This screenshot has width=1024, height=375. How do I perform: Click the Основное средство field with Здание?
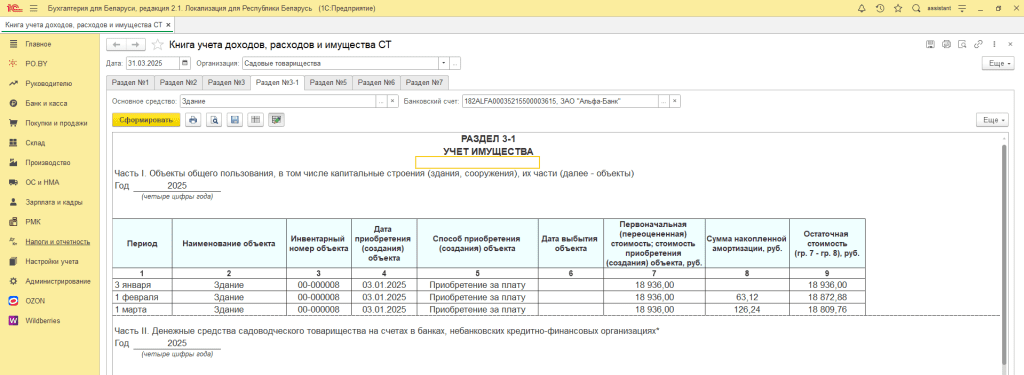pos(277,101)
